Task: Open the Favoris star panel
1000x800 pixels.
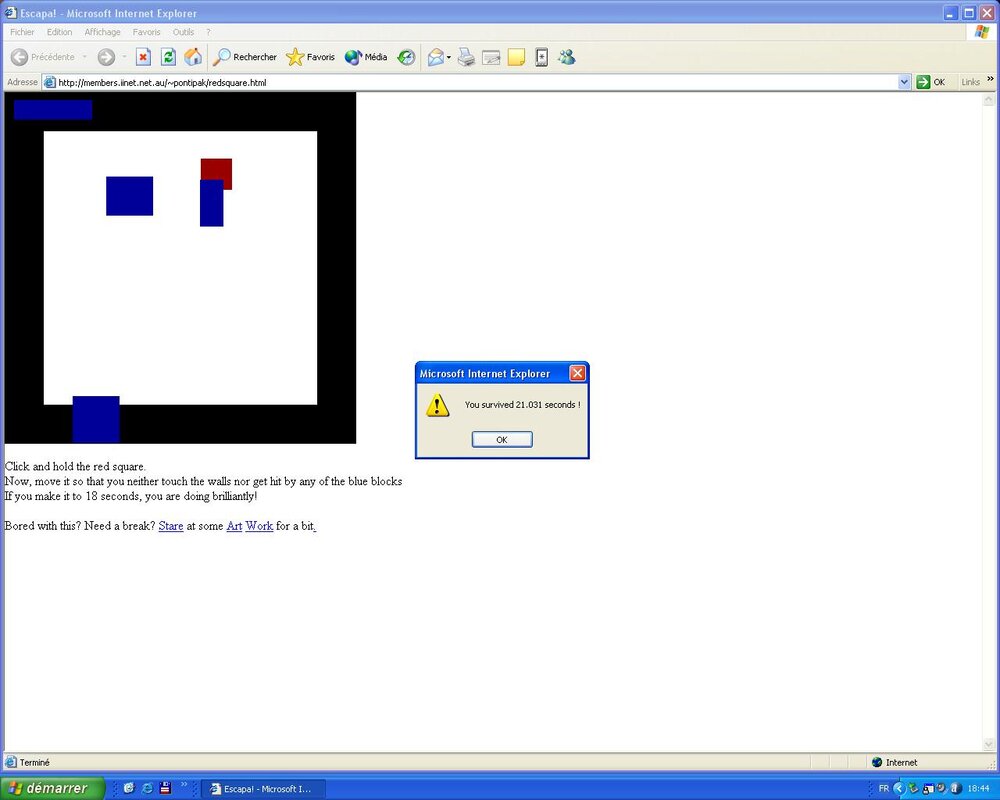Action: coord(310,57)
